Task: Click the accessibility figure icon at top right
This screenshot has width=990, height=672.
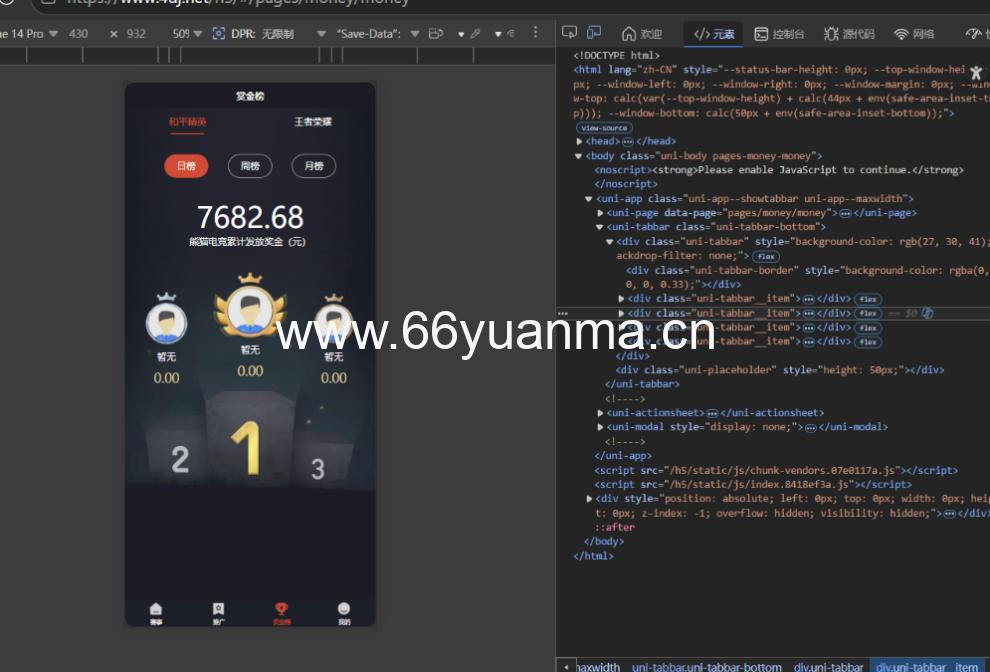Action: (976, 73)
